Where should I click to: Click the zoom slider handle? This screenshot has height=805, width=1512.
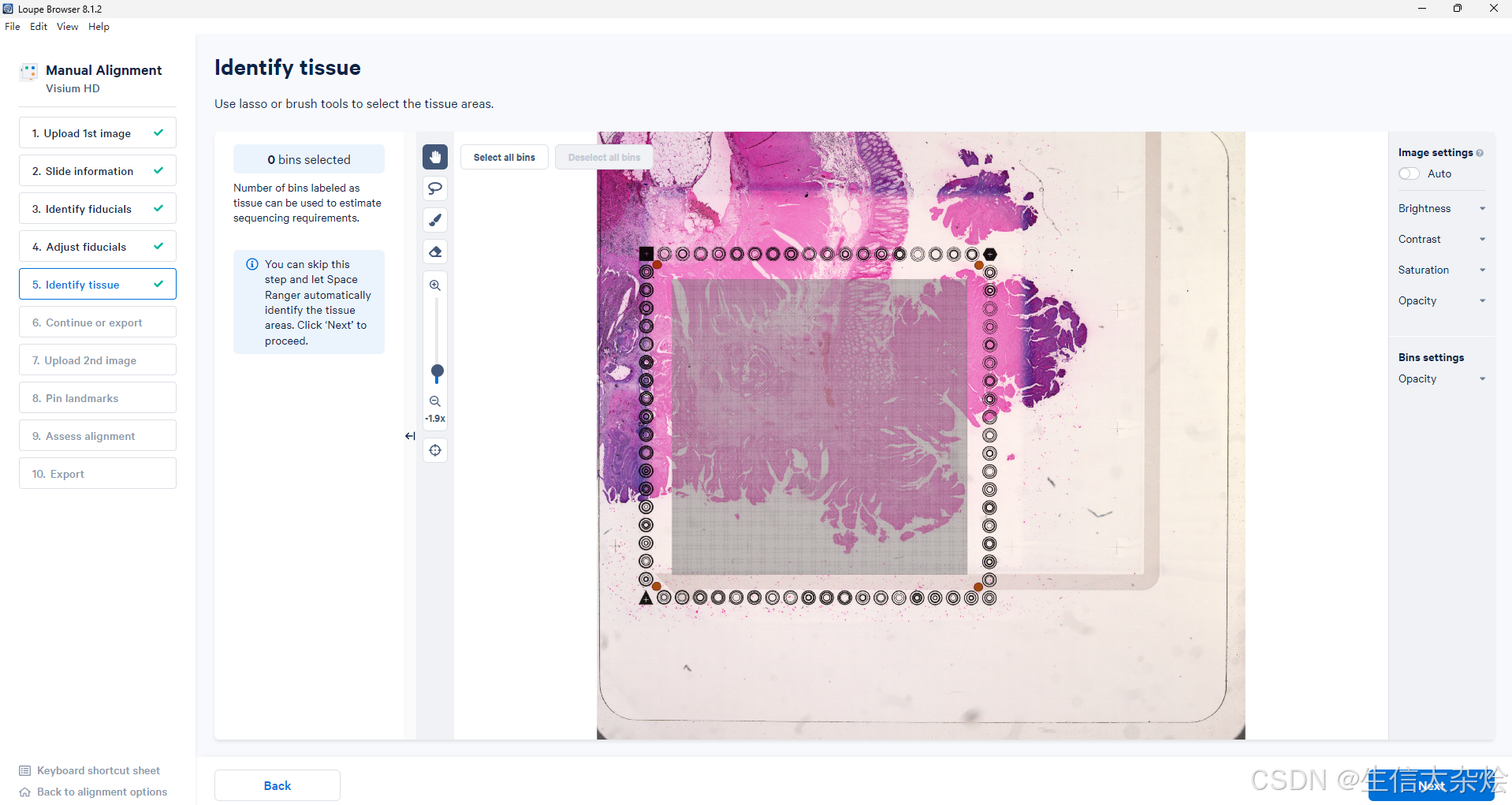437,371
